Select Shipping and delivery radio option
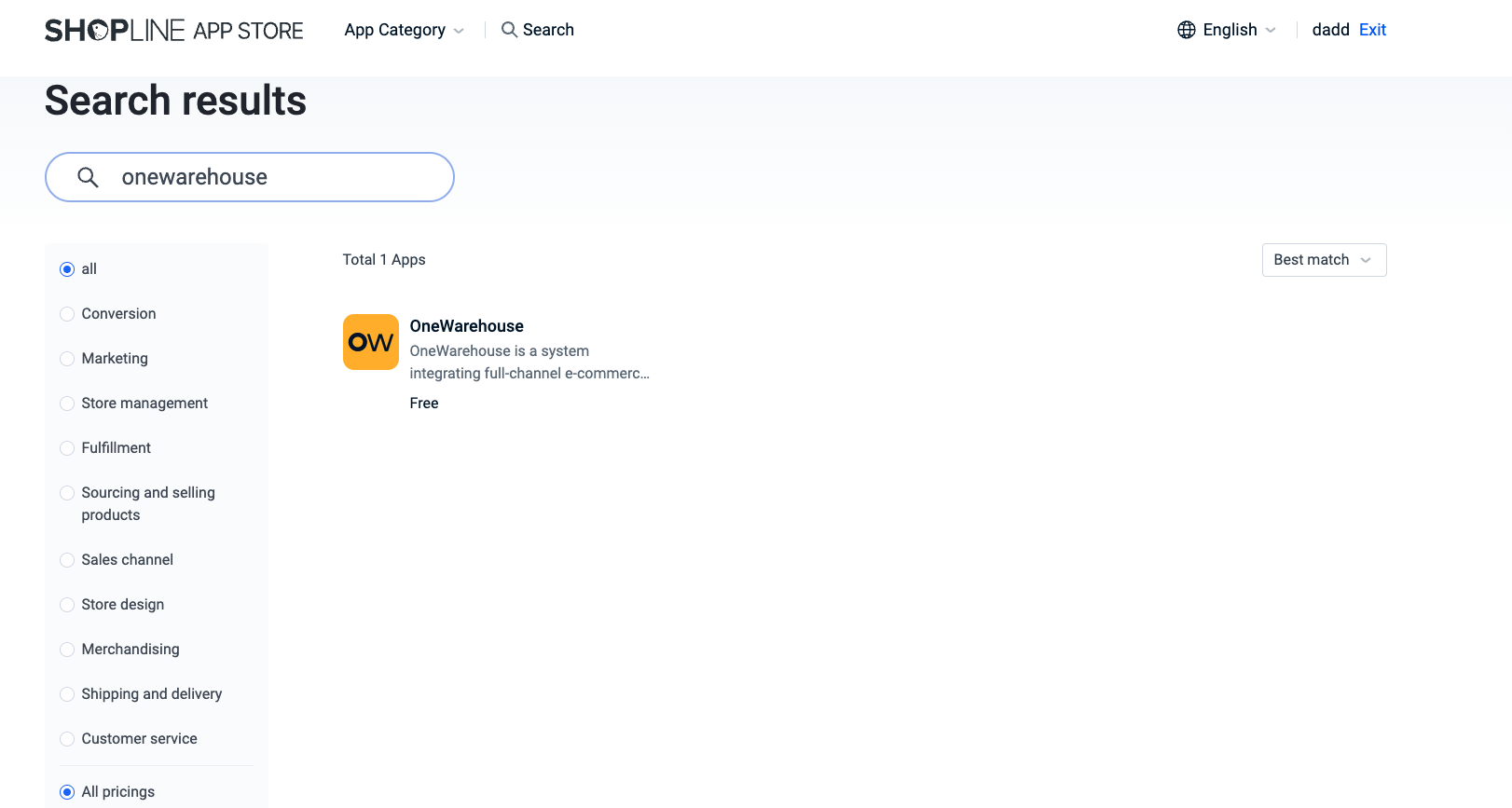 (67, 694)
